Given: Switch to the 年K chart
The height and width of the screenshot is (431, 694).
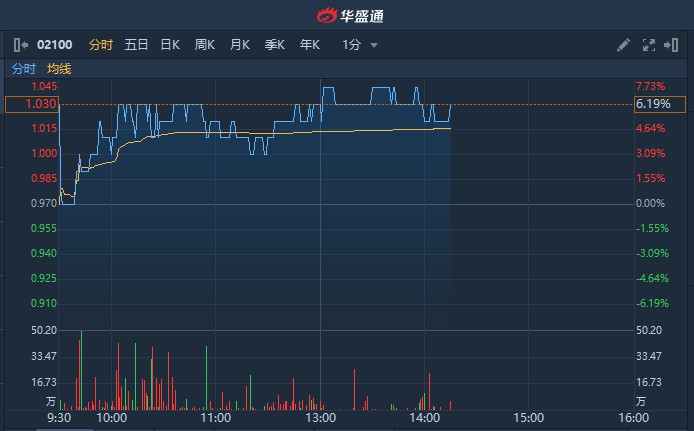Looking at the screenshot, I should click(309, 45).
